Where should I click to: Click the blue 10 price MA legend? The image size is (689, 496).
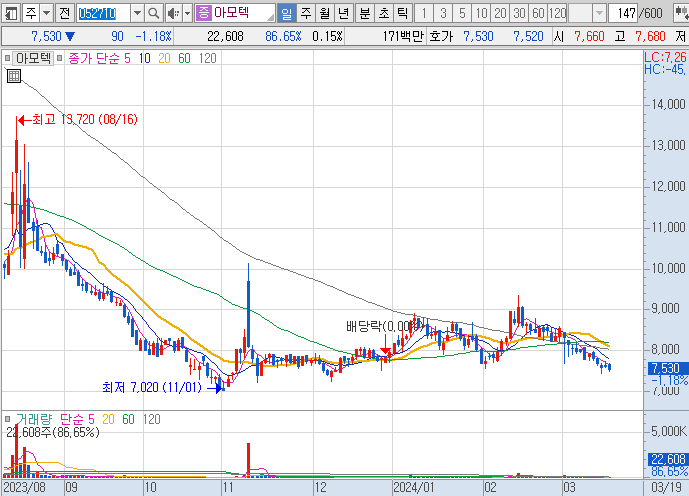pyautogui.click(x=145, y=58)
